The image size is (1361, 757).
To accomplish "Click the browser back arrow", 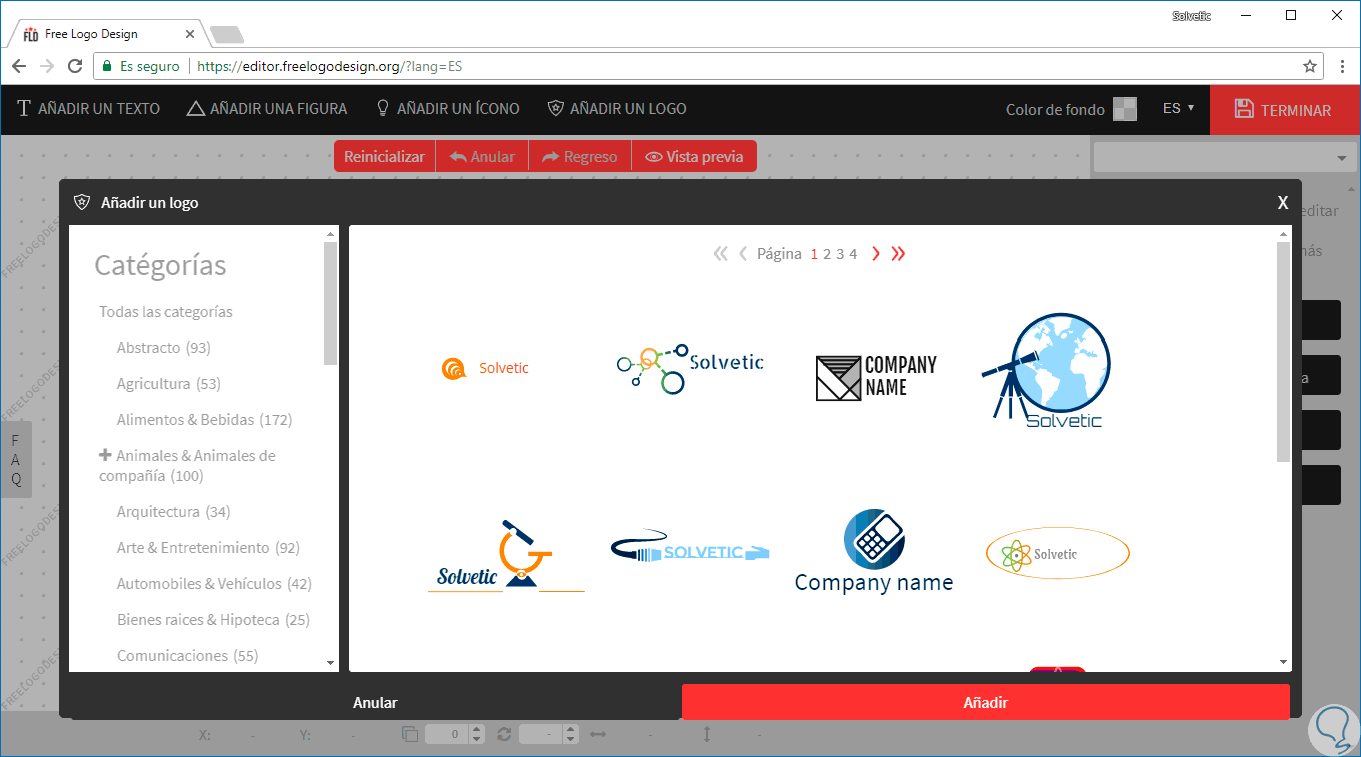I will point(19,66).
